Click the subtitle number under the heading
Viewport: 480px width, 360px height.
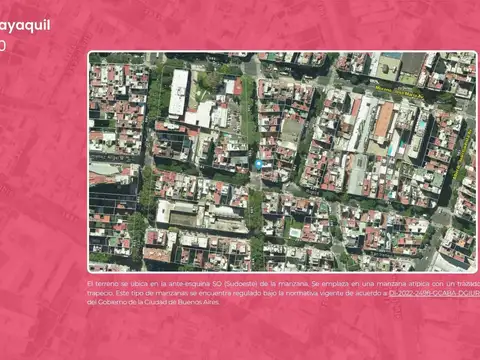[x=3, y=46]
